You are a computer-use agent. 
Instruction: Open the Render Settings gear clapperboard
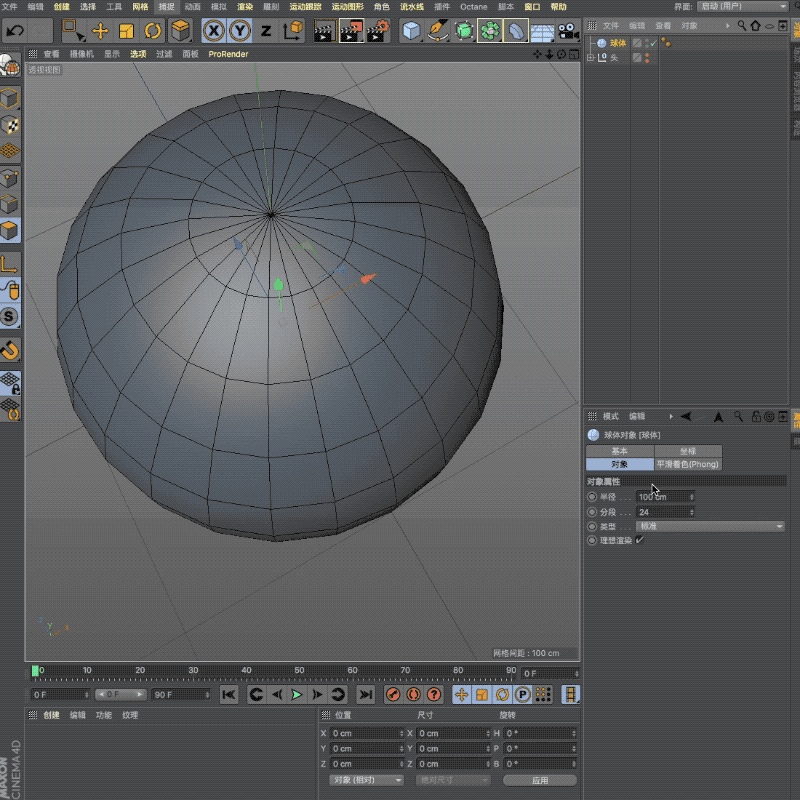pyautogui.click(x=378, y=31)
